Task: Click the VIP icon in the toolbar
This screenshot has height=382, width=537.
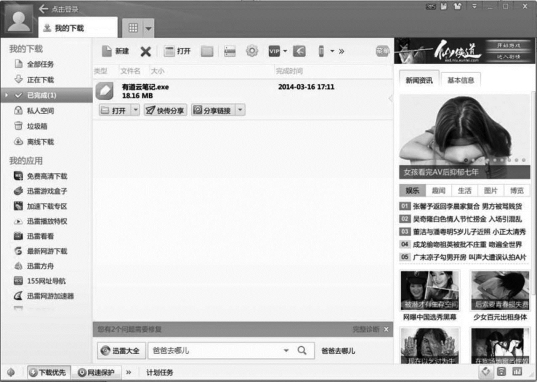Action: (x=274, y=51)
